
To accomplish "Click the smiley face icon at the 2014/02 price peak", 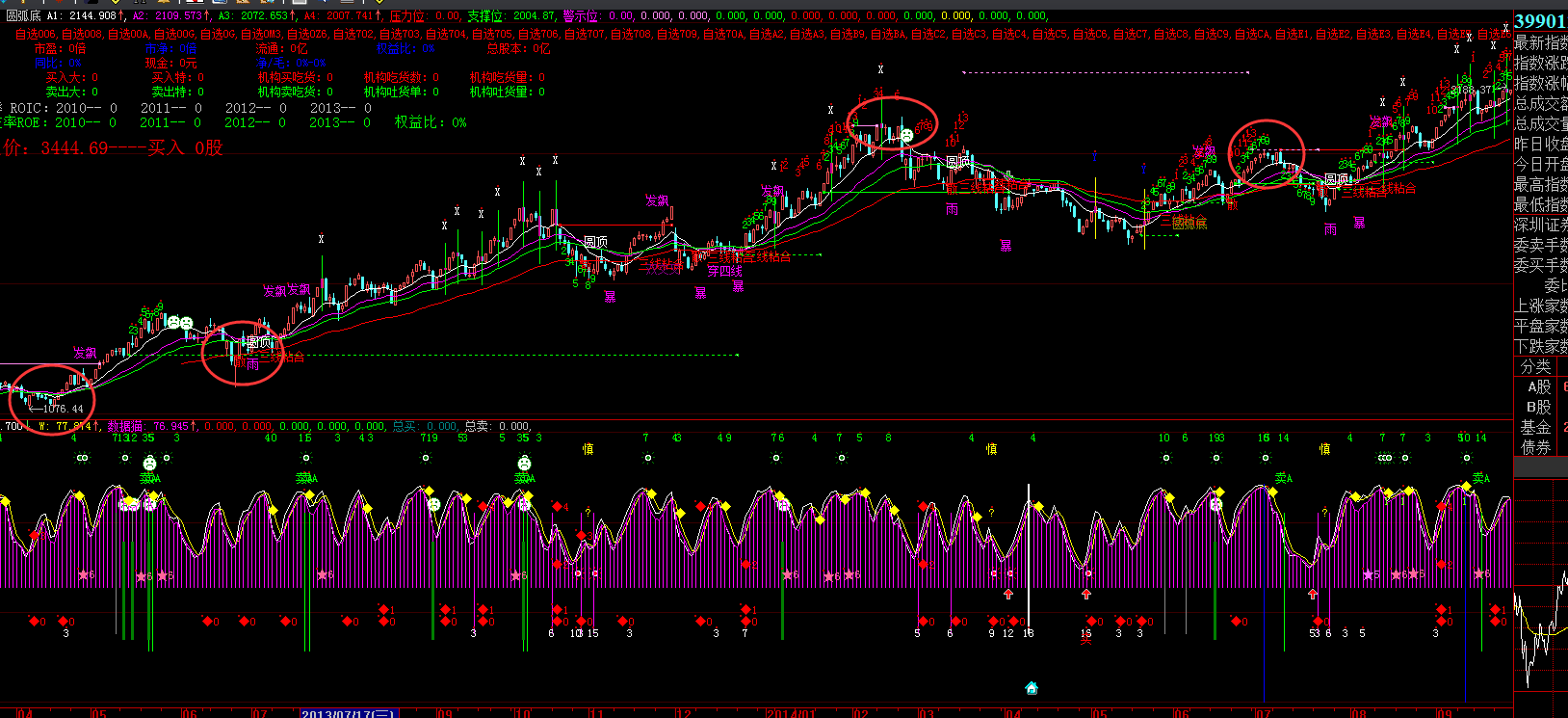I will 907,136.
